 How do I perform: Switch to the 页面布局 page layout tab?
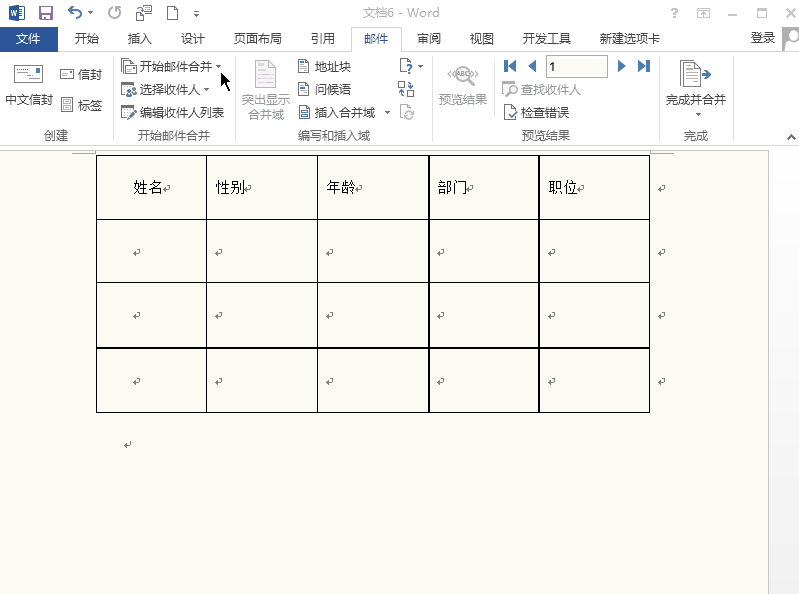pos(258,39)
